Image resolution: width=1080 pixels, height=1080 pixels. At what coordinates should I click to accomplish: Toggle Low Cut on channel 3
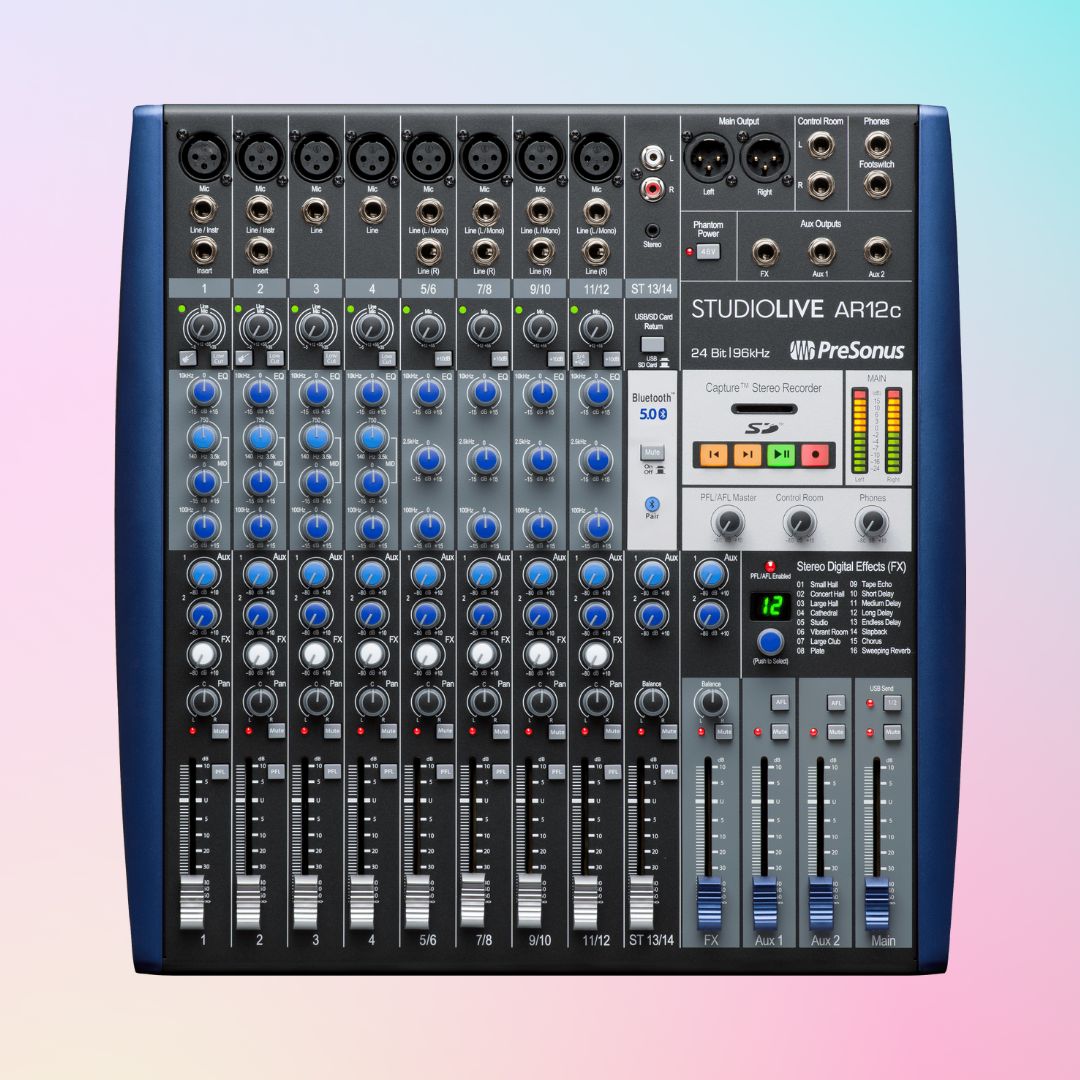click(x=331, y=358)
